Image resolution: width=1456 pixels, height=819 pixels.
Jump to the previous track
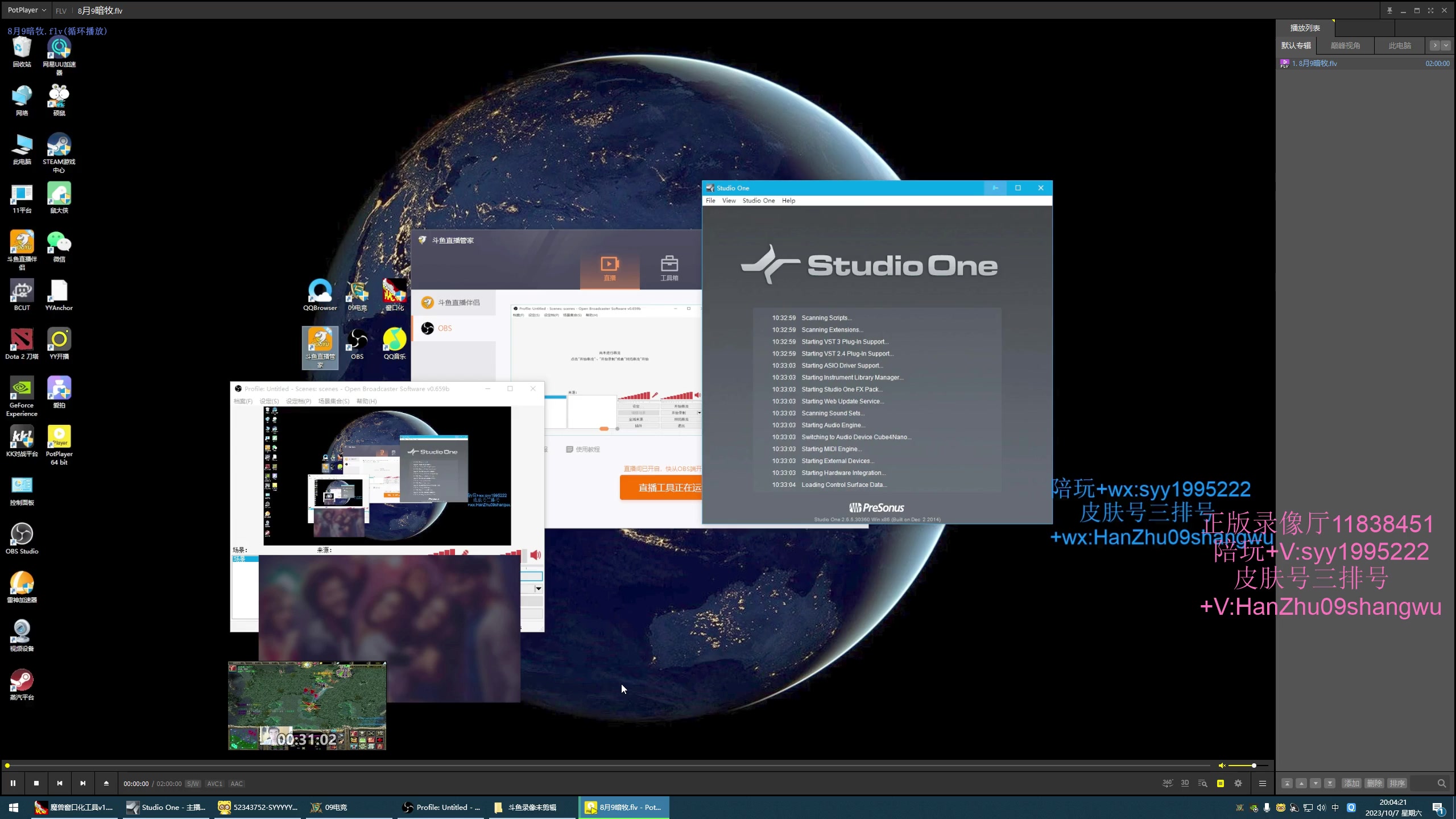coord(60,783)
